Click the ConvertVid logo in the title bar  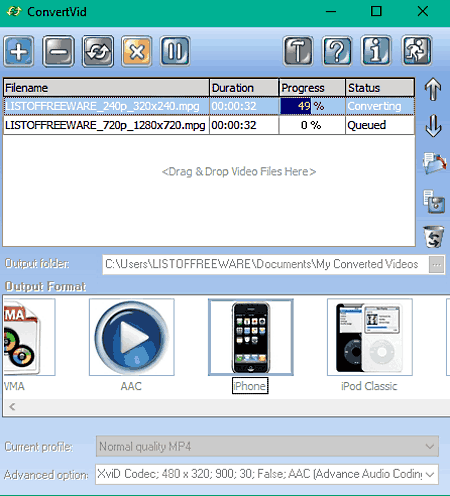coord(14,12)
